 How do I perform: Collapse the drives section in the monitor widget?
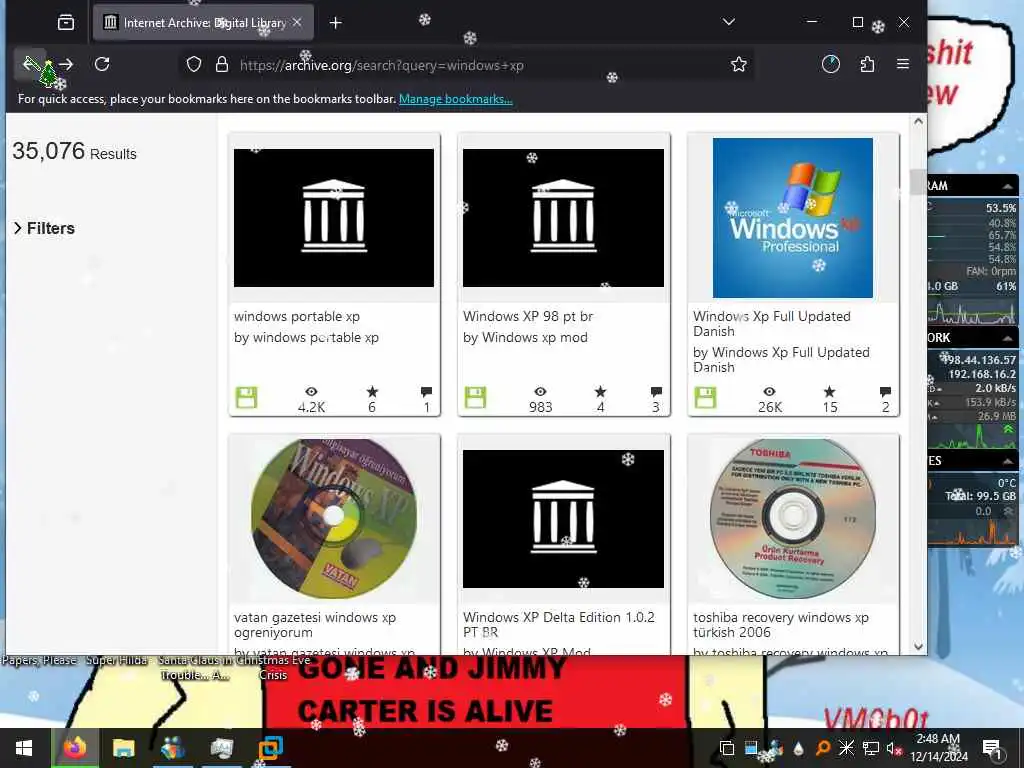click(x=1008, y=461)
